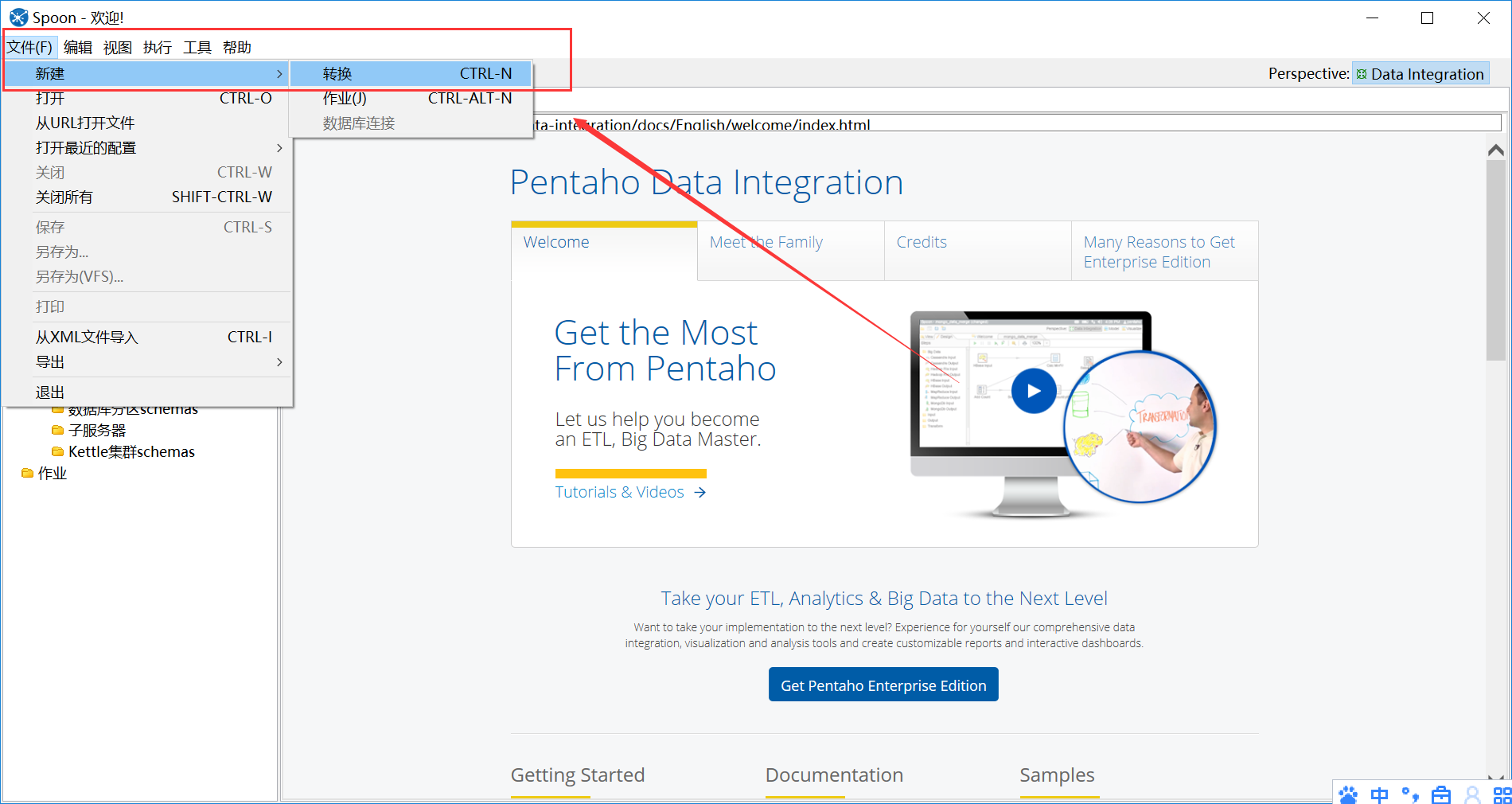
Task: Click the Tutorials & Videos arrow icon
Action: (699, 492)
